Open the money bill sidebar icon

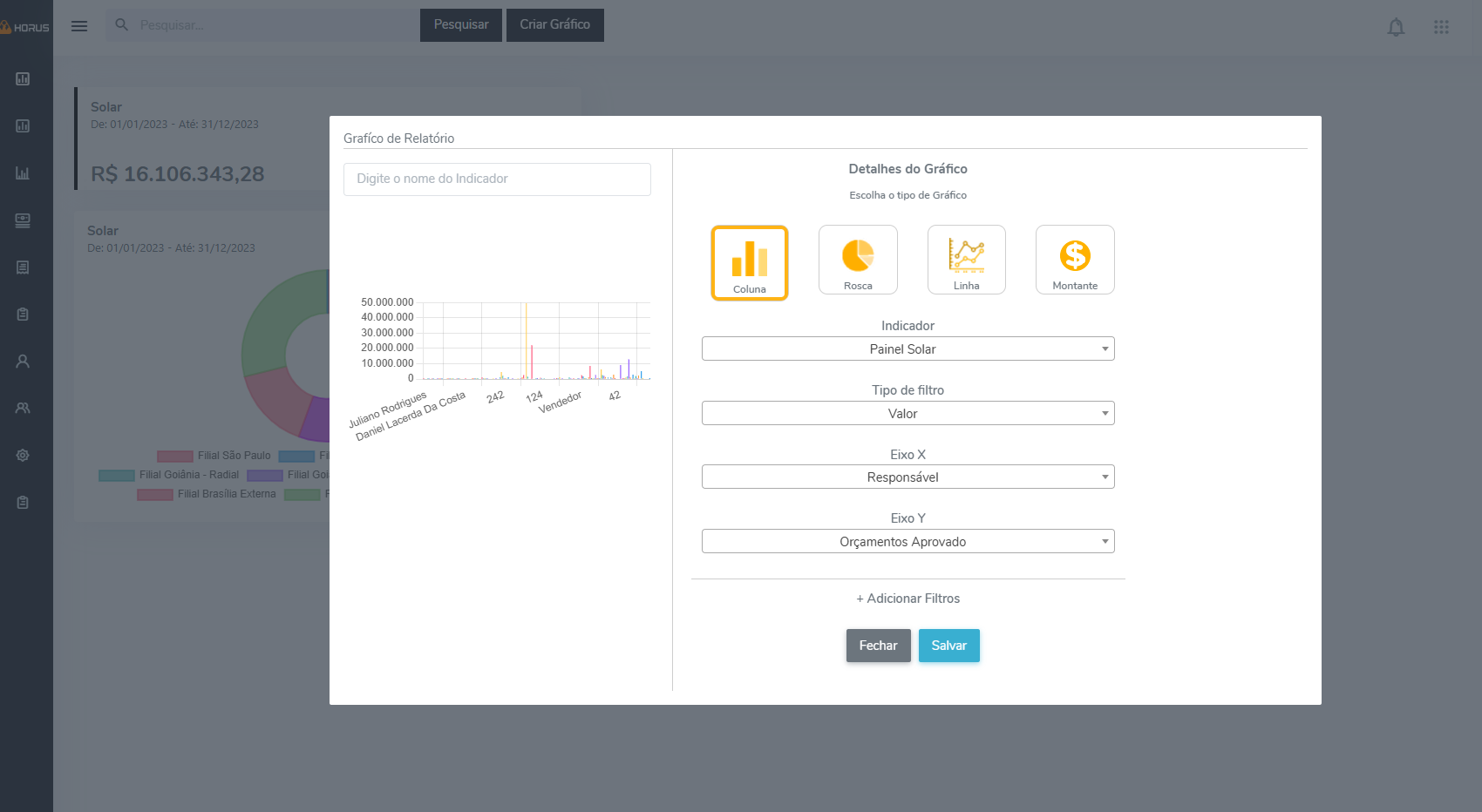pyautogui.click(x=23, y=220)
